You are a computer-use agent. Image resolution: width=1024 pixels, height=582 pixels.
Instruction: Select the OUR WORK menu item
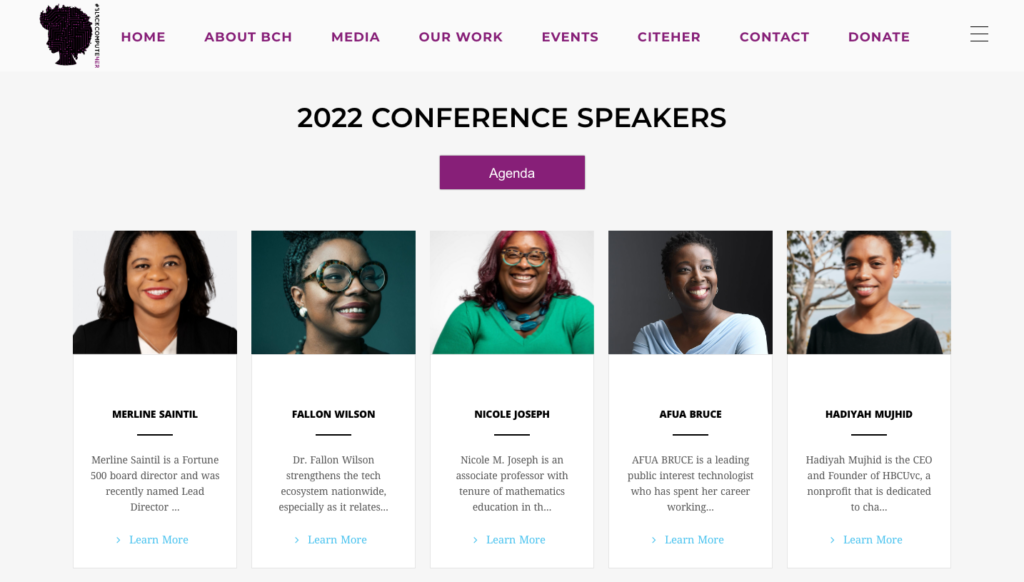[x=460, y=37]
